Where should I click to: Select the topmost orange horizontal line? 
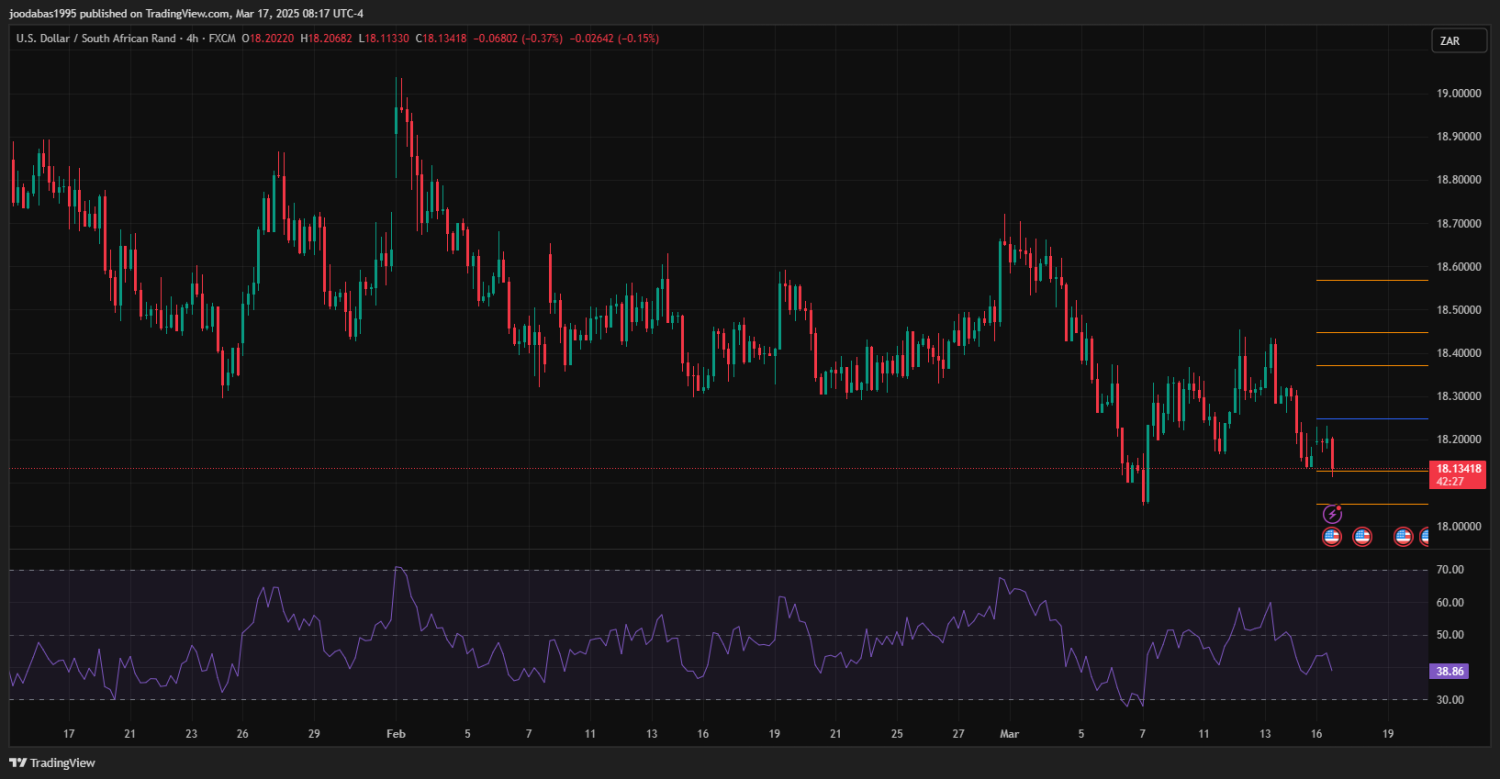(1372, 281)
